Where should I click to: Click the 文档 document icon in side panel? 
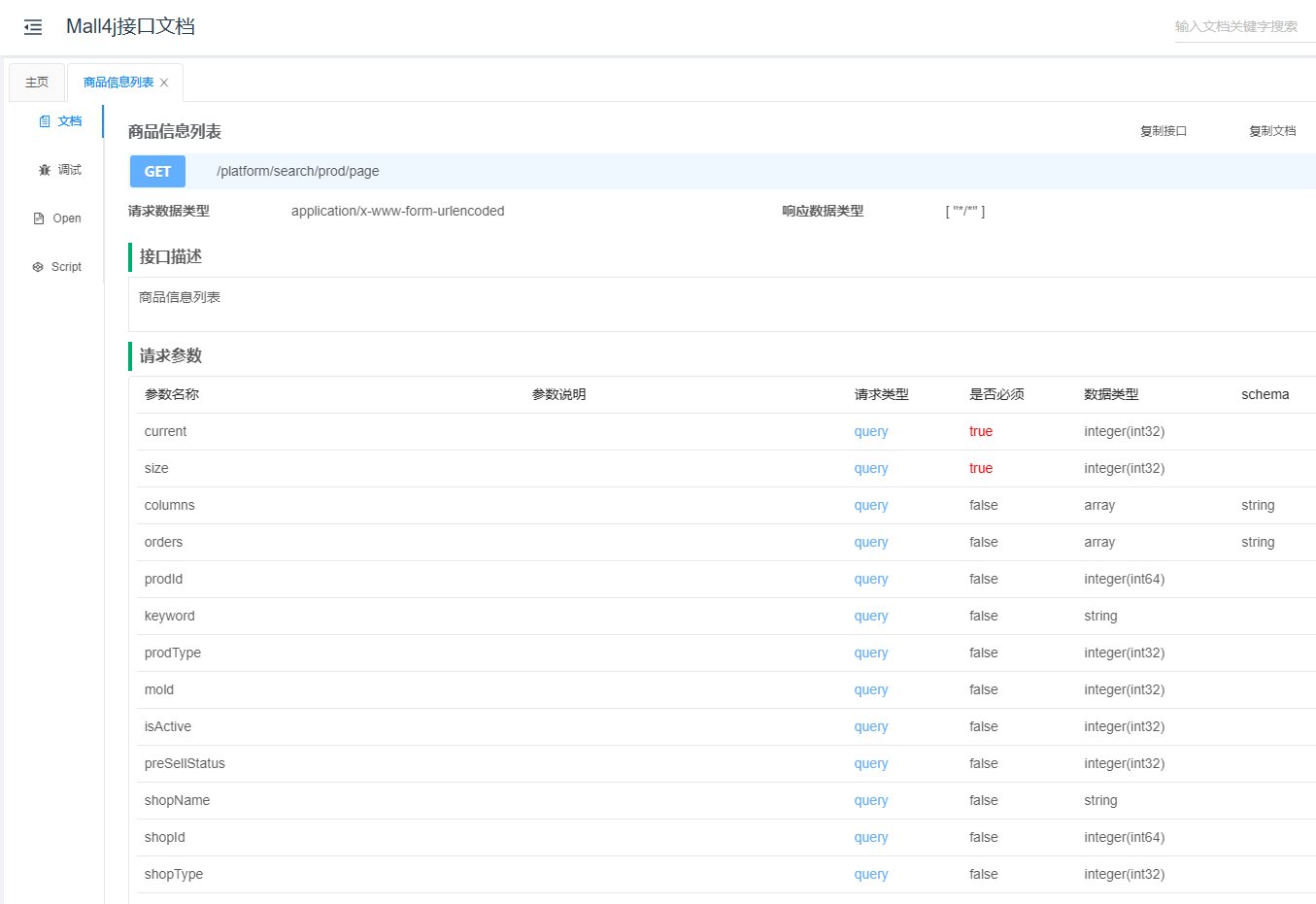(x=45, y=121)
